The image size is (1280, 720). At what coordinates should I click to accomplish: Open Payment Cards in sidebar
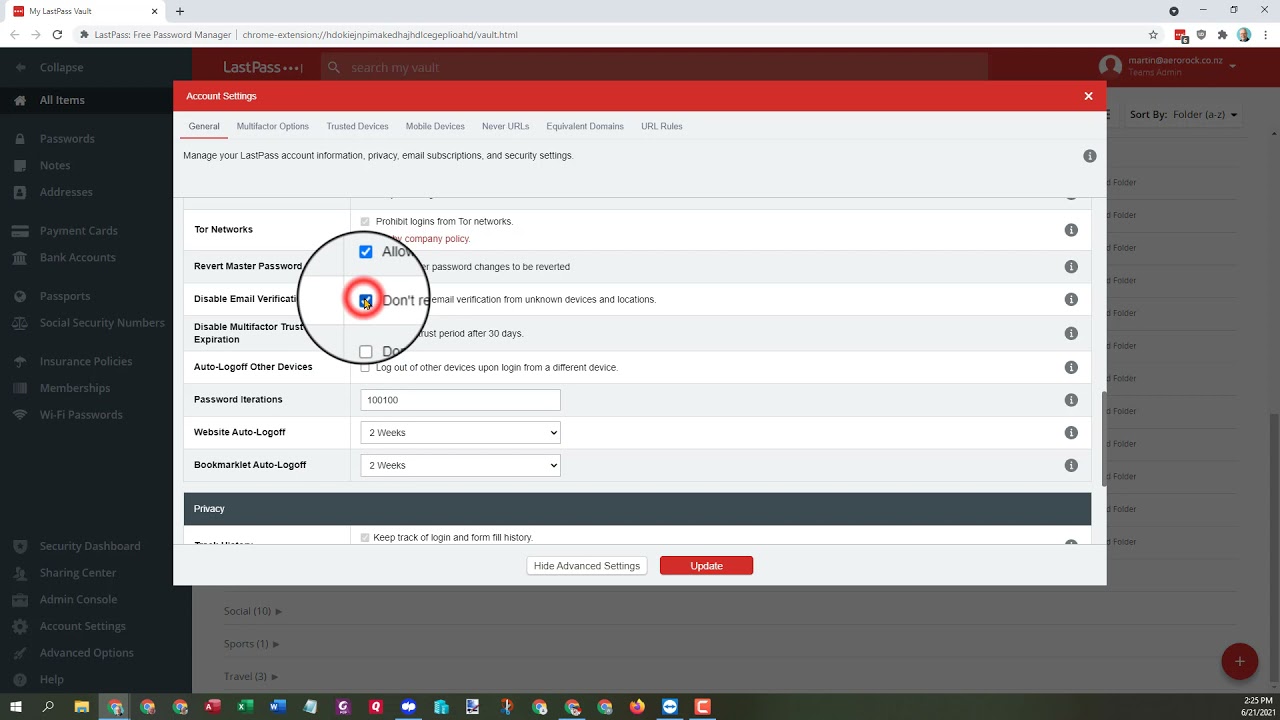coord(65,231)
